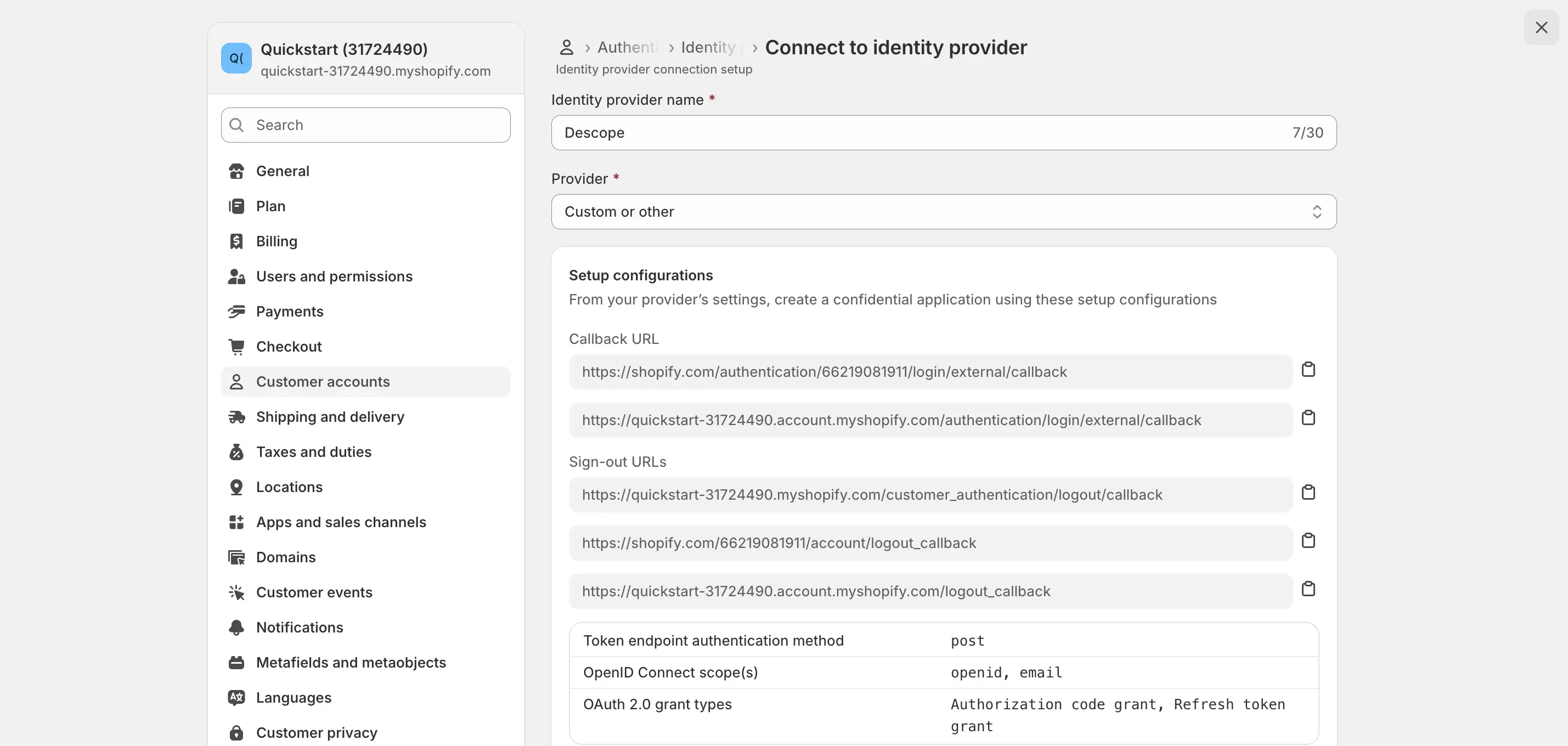Click the 'openid, email' scopes value
This screenshot has height=746, width=1568.
(1006, 672)
